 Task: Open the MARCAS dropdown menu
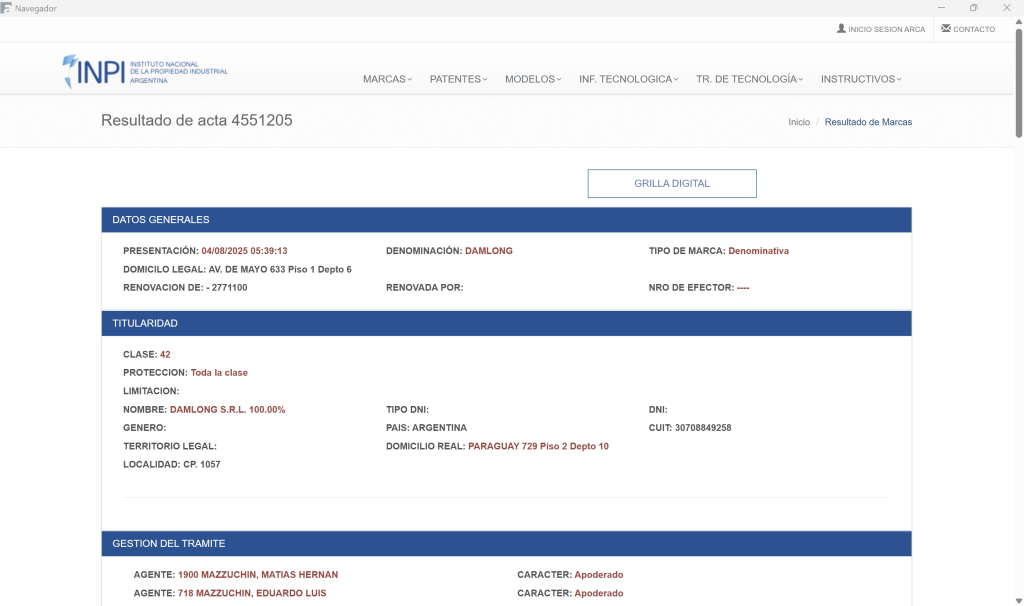click(387, 79)
